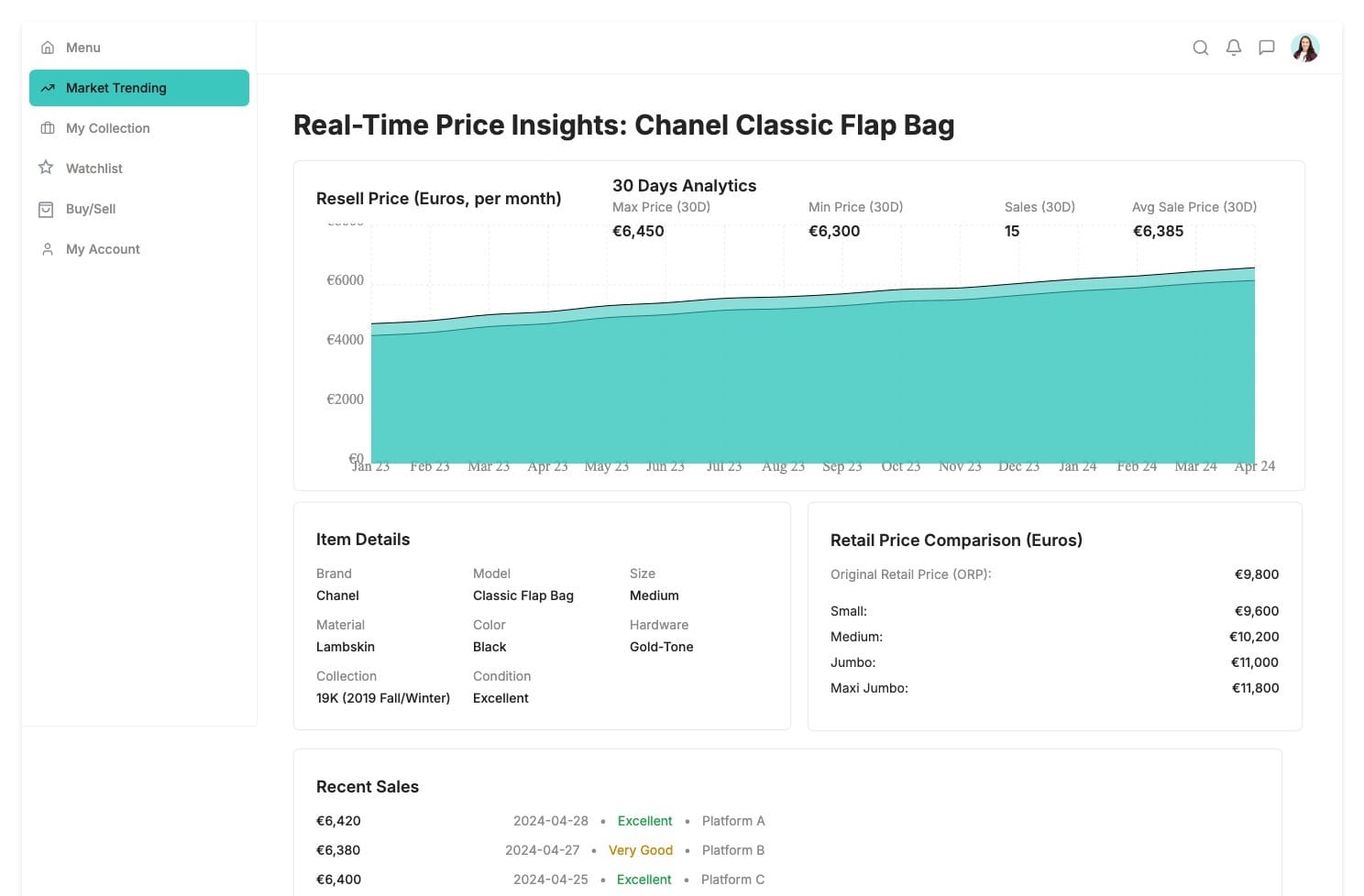This screenshot has width=1364, height=896.
Task: Click 'Platform B' in Recent Sales
Action: coord(733,850)
